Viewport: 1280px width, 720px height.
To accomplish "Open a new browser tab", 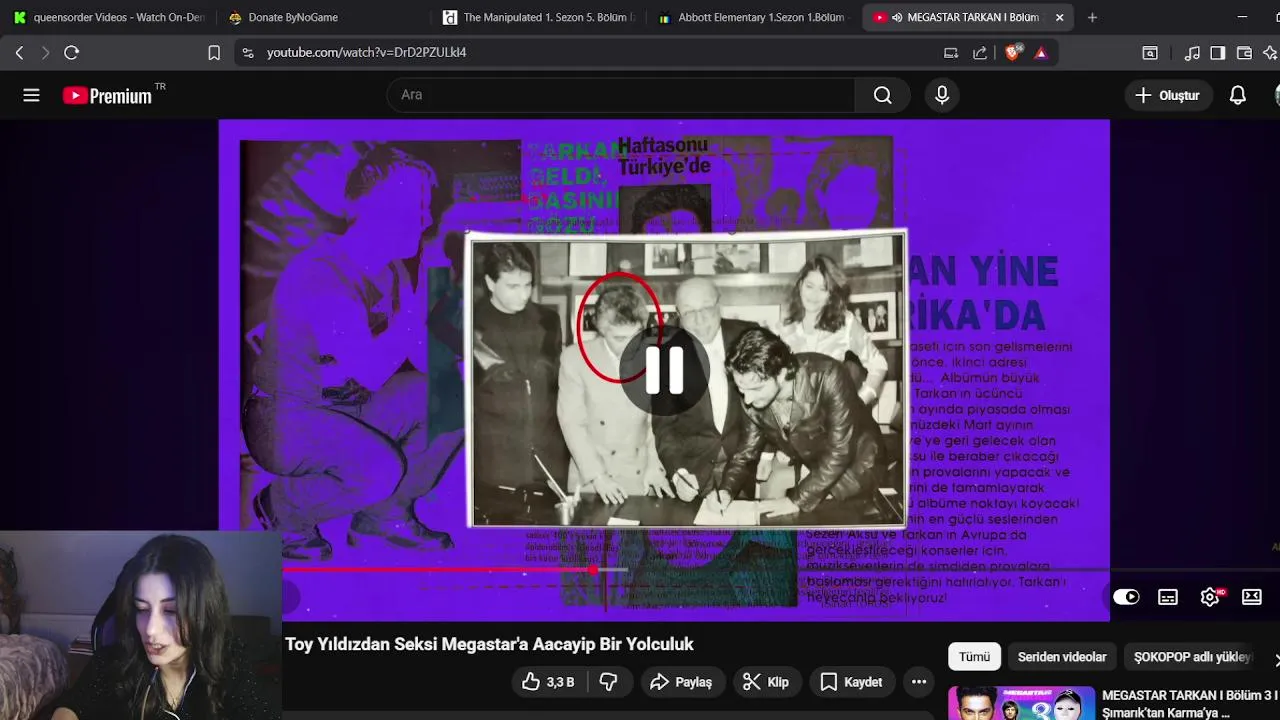I will [1092, 17].
